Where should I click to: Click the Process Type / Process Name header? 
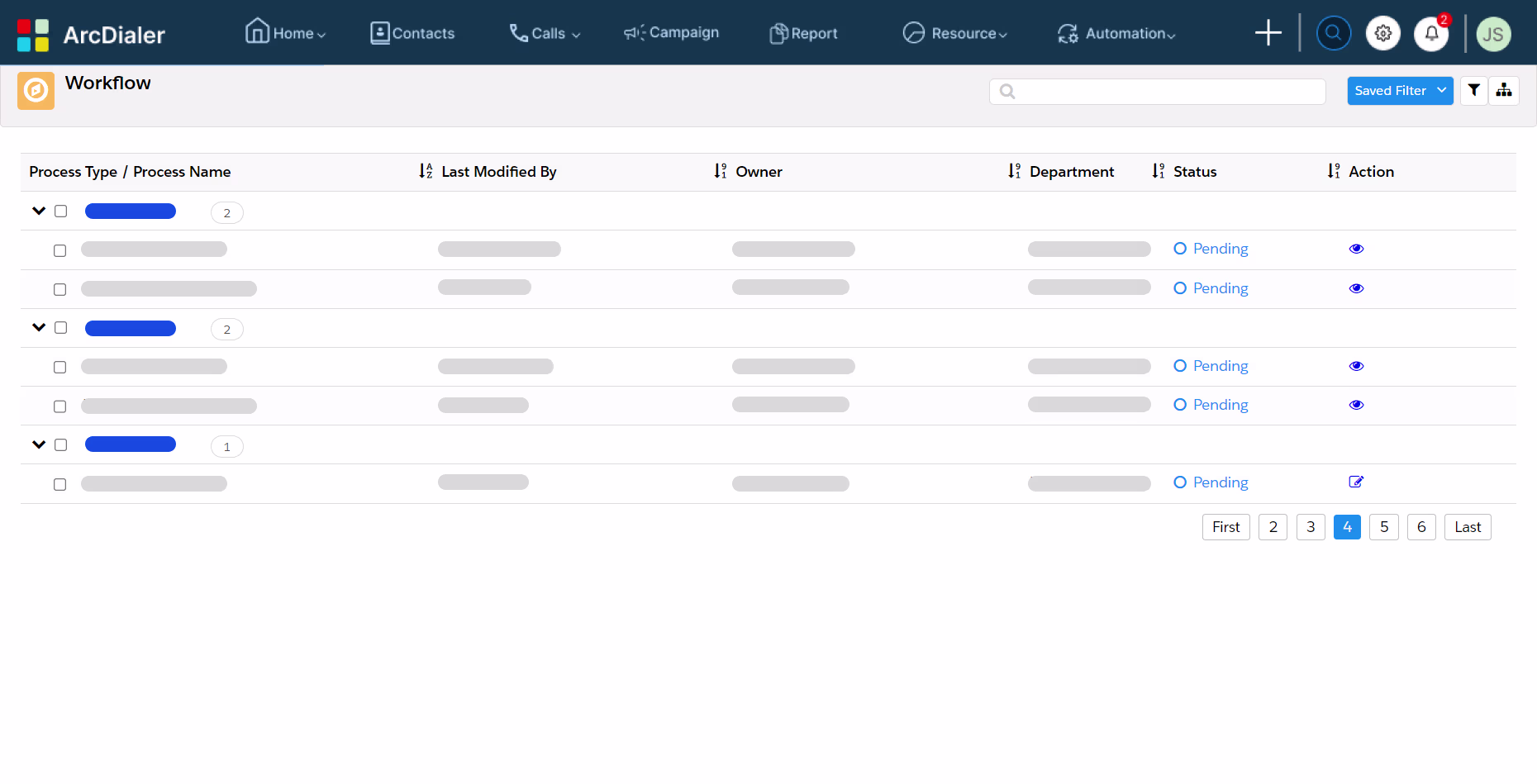click(x=130, y=171)
